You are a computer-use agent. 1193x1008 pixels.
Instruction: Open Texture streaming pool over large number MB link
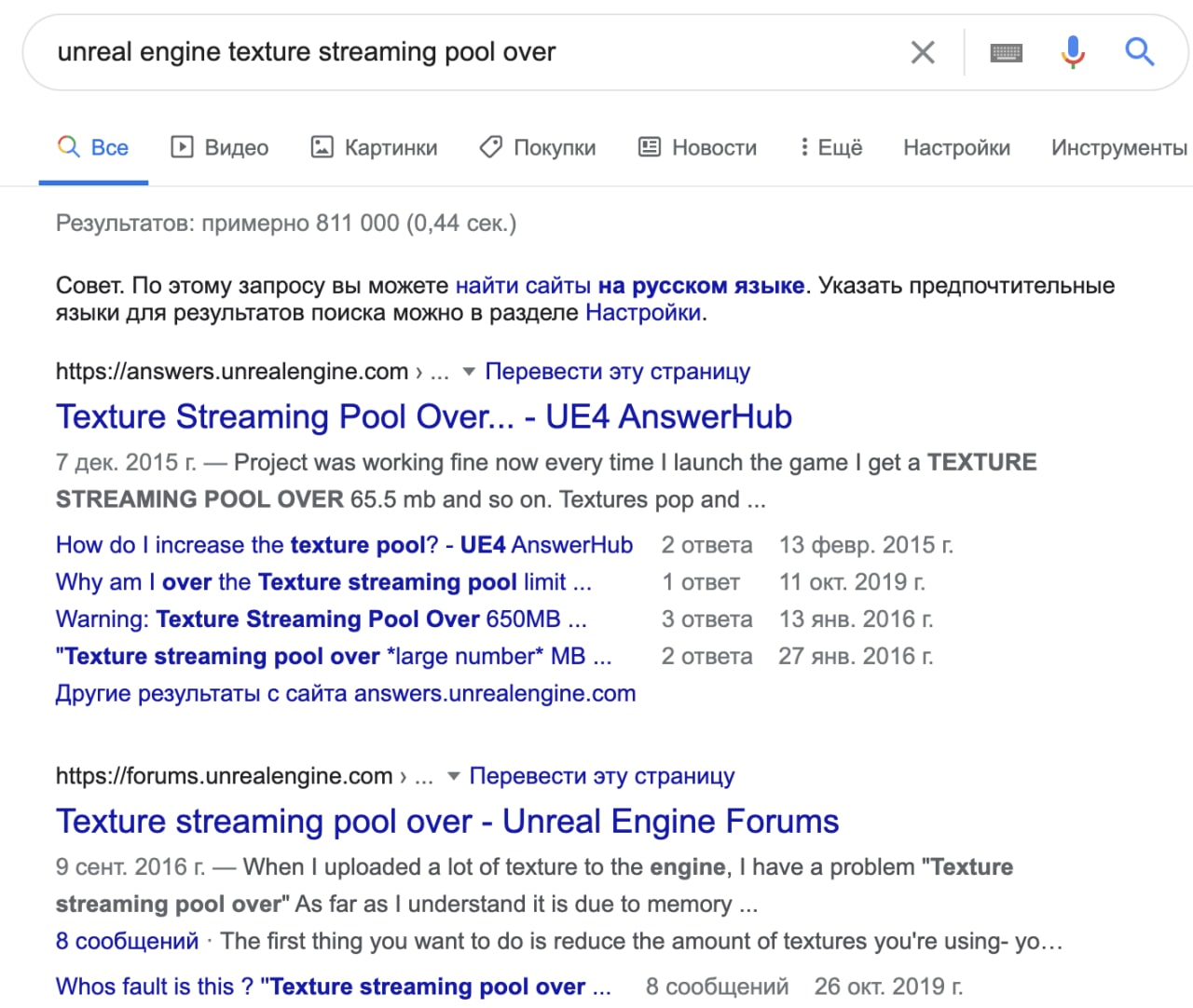coord(334,657)
